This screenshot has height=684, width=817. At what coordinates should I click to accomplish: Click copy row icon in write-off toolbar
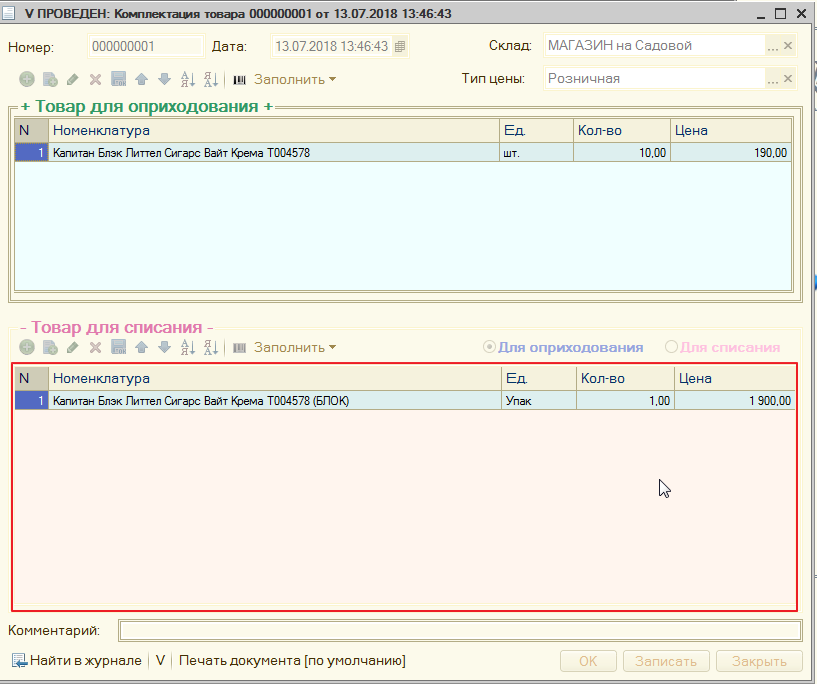[x=50, y=347]
